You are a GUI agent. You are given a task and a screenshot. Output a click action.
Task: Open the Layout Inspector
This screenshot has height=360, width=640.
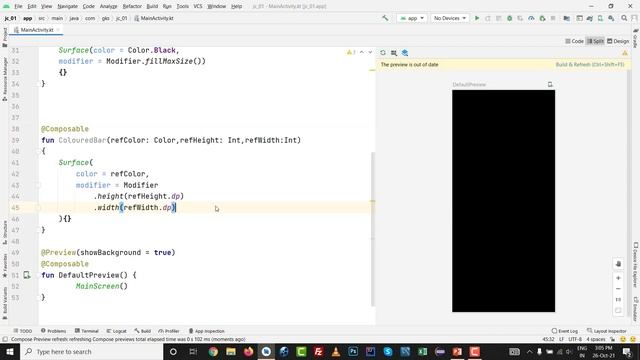point(607,331)
